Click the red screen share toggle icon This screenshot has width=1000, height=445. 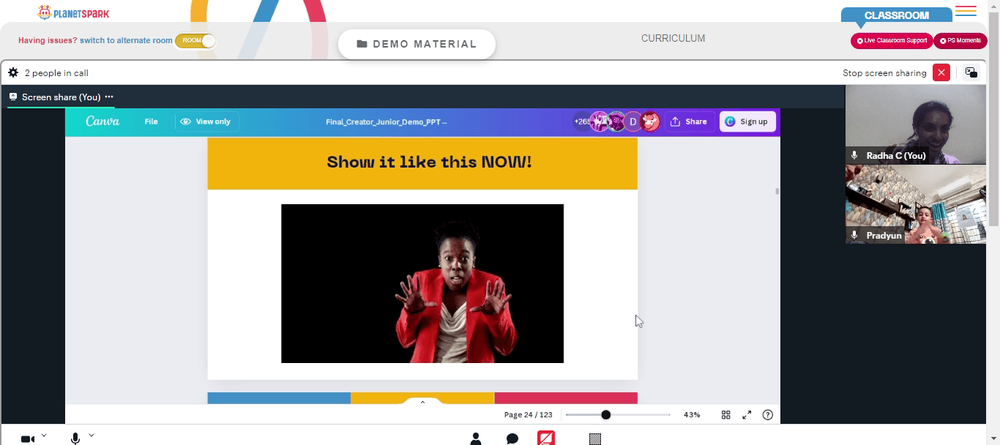pos(546,438)
